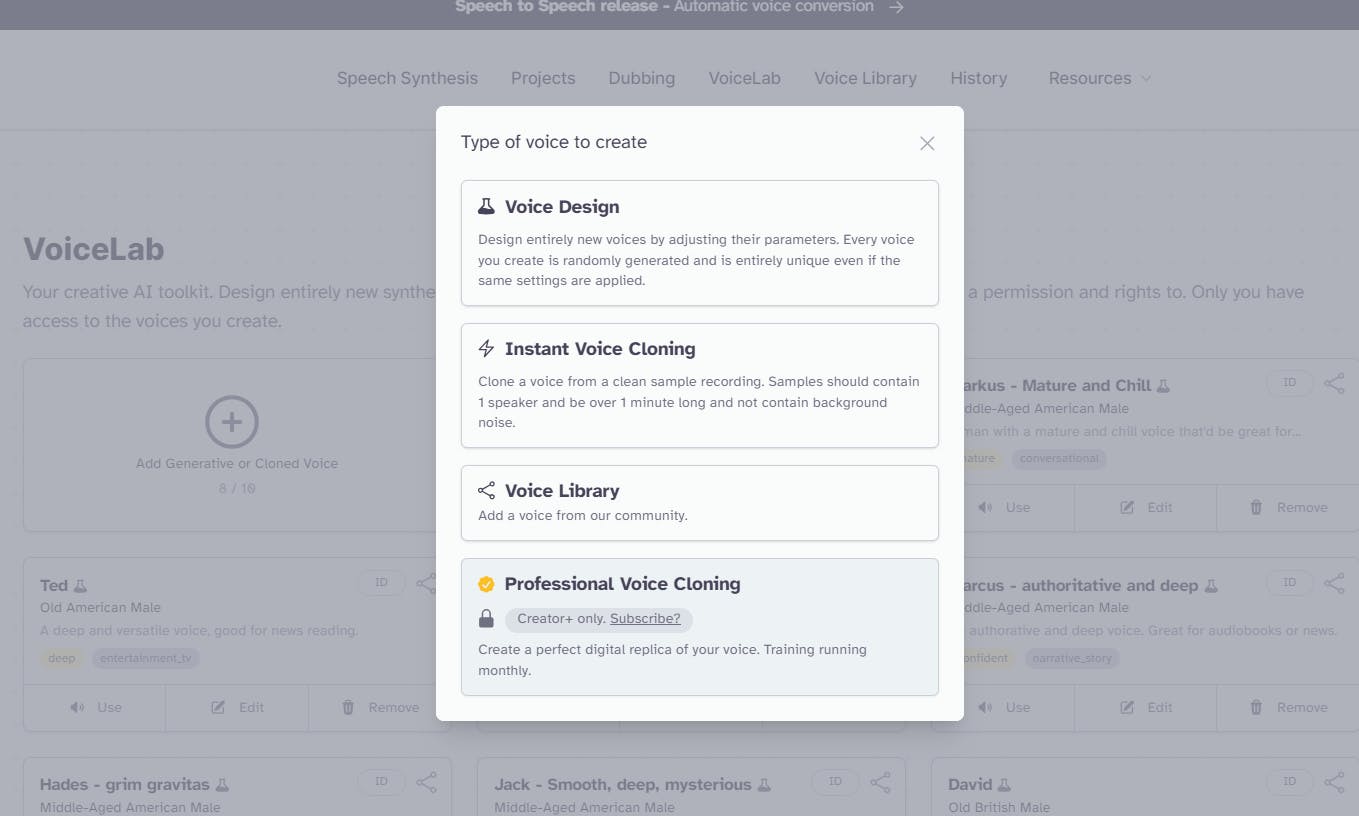The height and width of the screenshot is (816, 1359).
Task: Click the "Hades - grim gravitas" voice name
Action: [125, 785]
